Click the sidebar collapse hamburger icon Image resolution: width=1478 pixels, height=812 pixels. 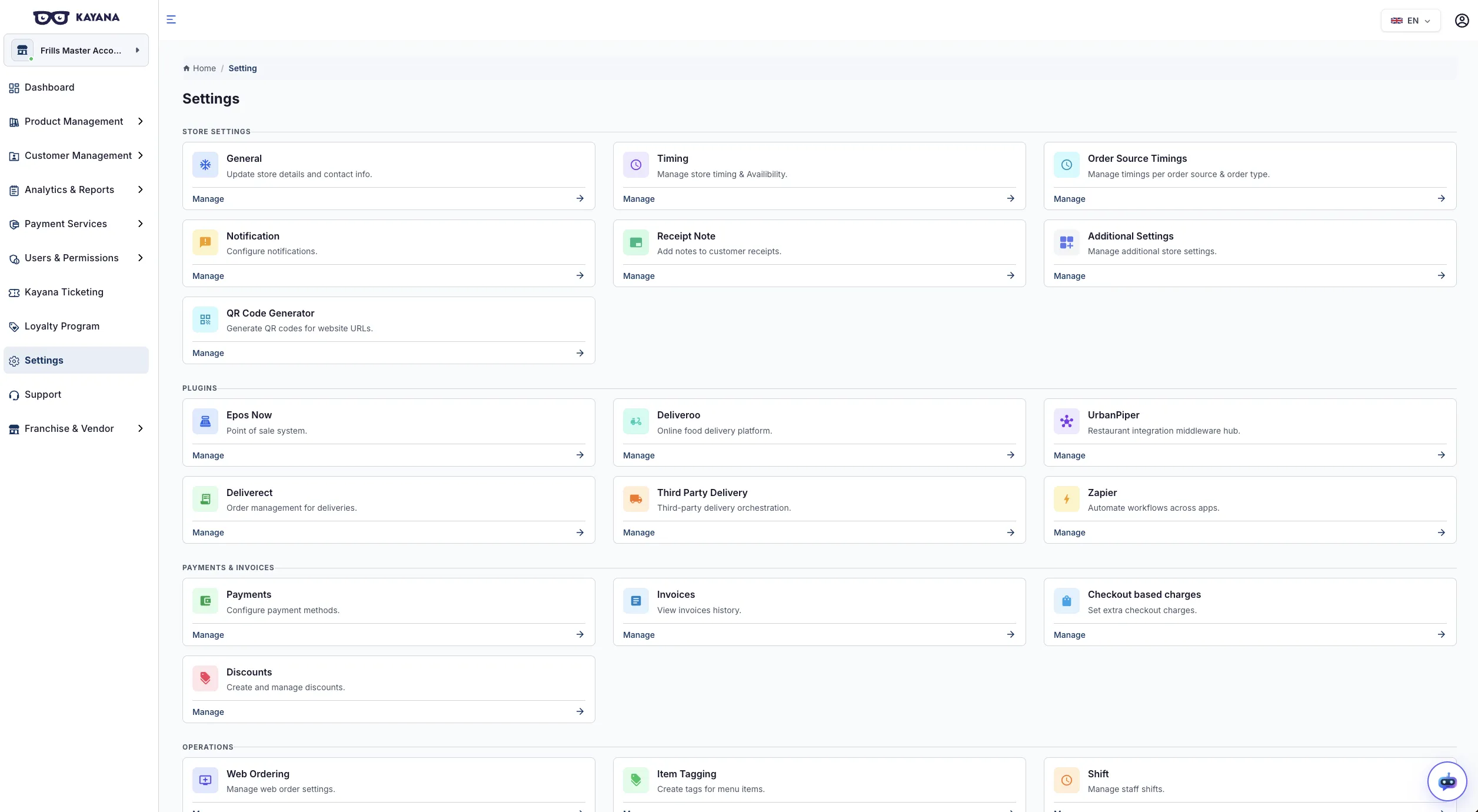(x=171, y=19)
